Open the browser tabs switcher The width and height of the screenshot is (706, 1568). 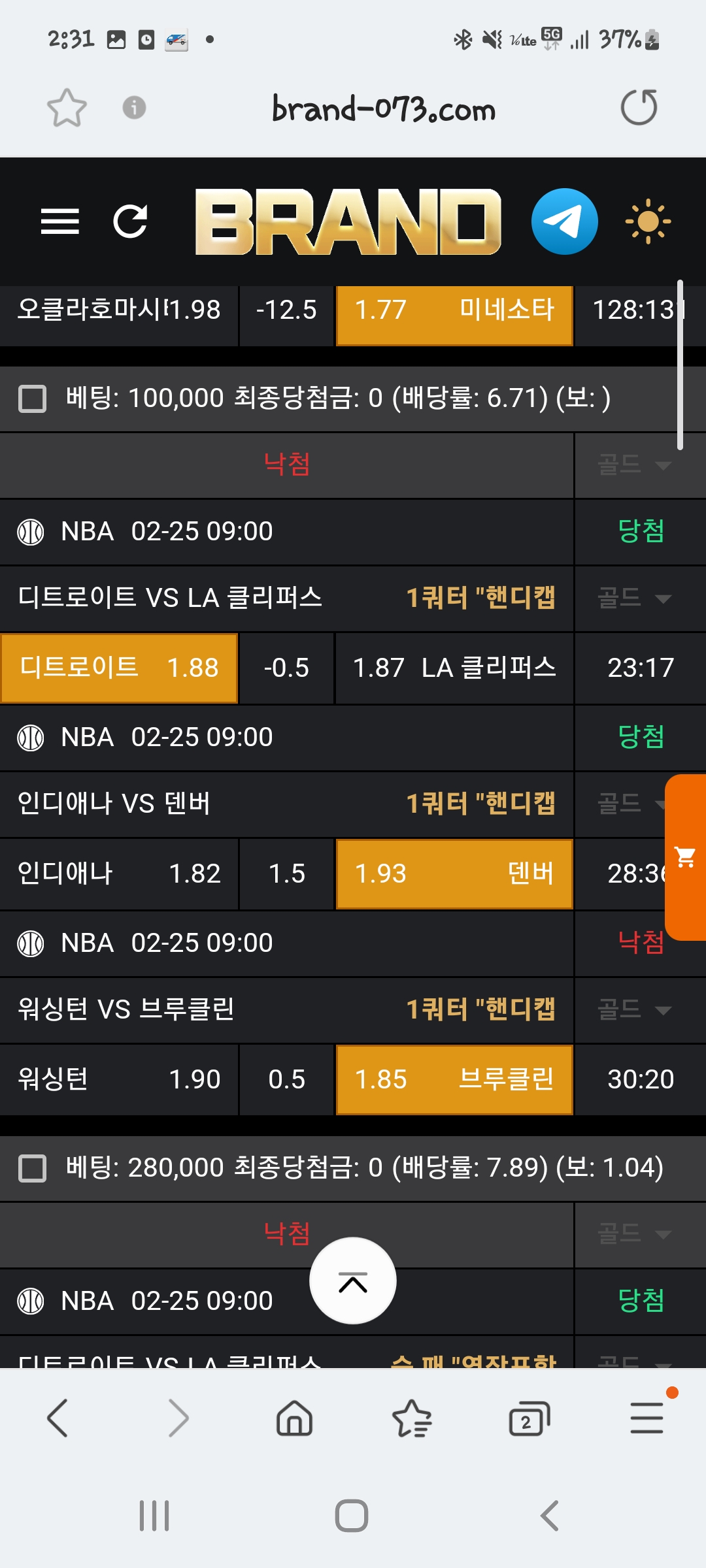(528, 1418)
